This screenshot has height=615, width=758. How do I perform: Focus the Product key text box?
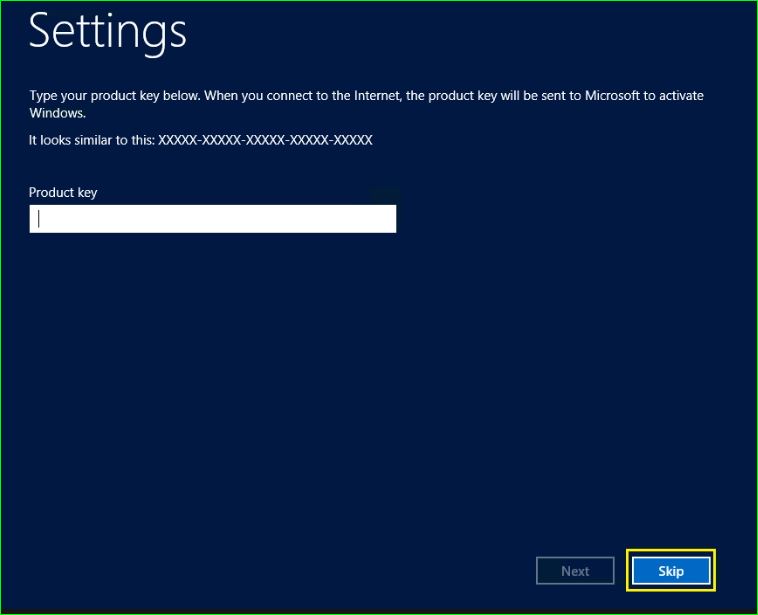[x=212, y=219]
